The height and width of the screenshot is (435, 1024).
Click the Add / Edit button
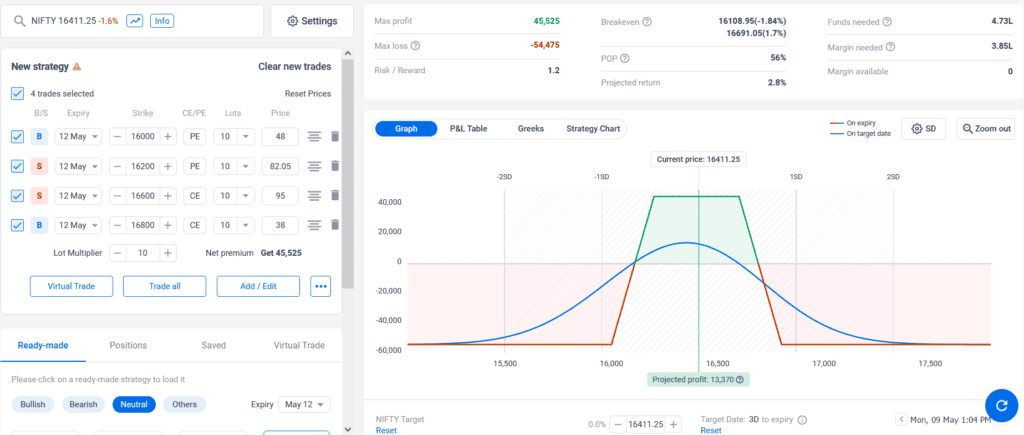[x=258, y=286]
